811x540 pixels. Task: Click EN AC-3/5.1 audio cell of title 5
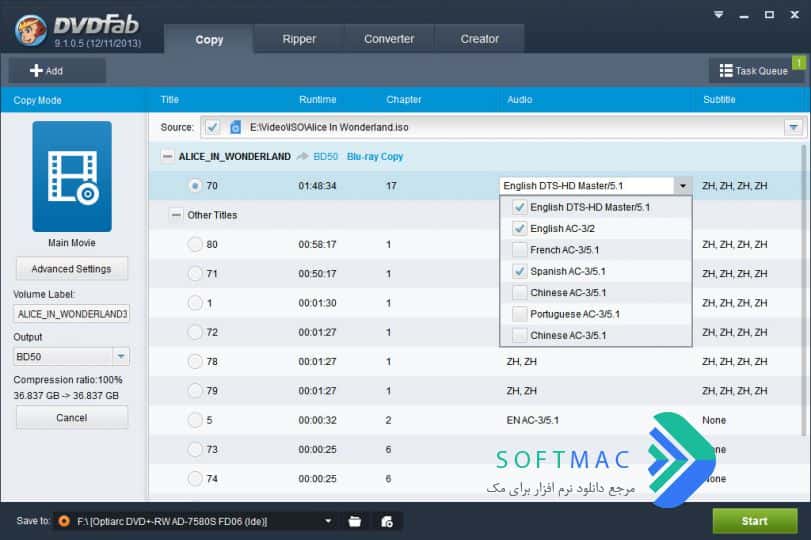tap(533, 420)
